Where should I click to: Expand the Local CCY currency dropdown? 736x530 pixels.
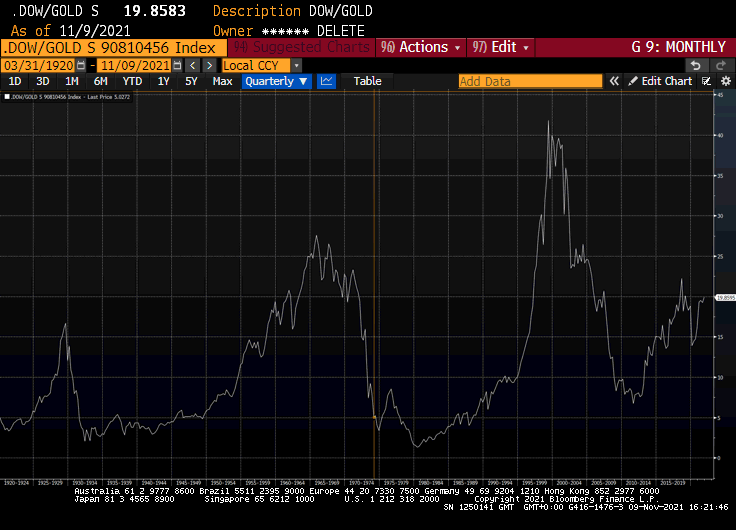[x=296, y=65]
